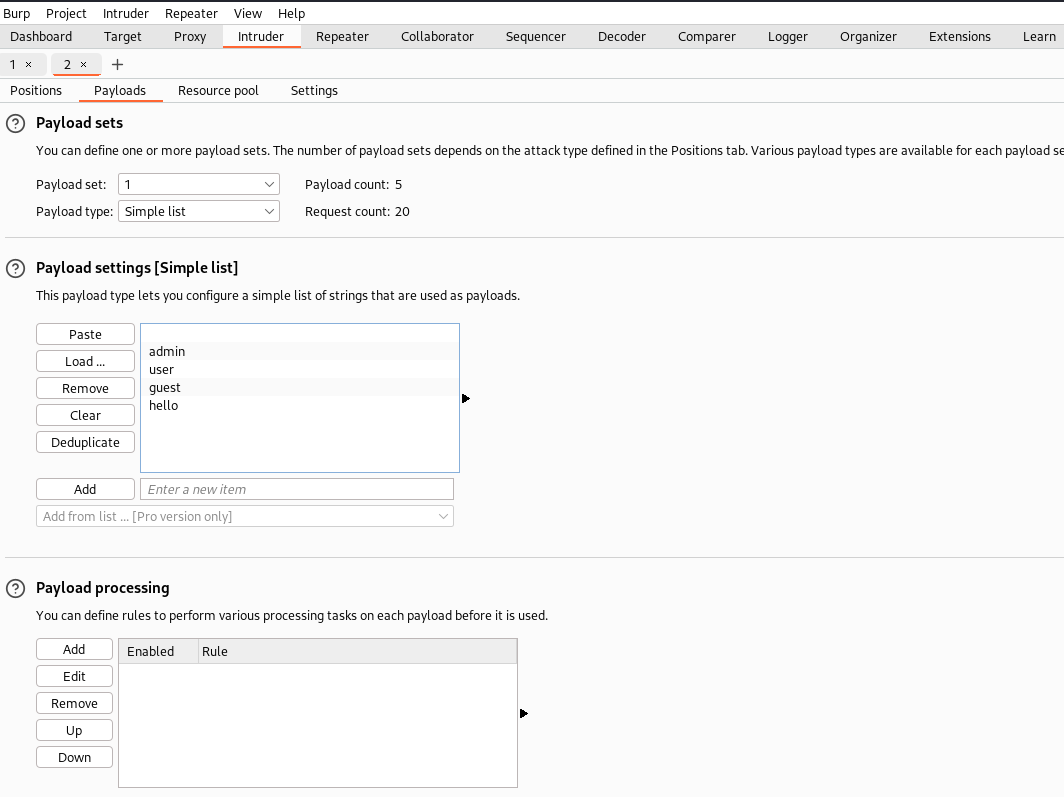This screenshot has height=797, width=1064.
Task: Click the Rule column header
Action: pos(358,651)
